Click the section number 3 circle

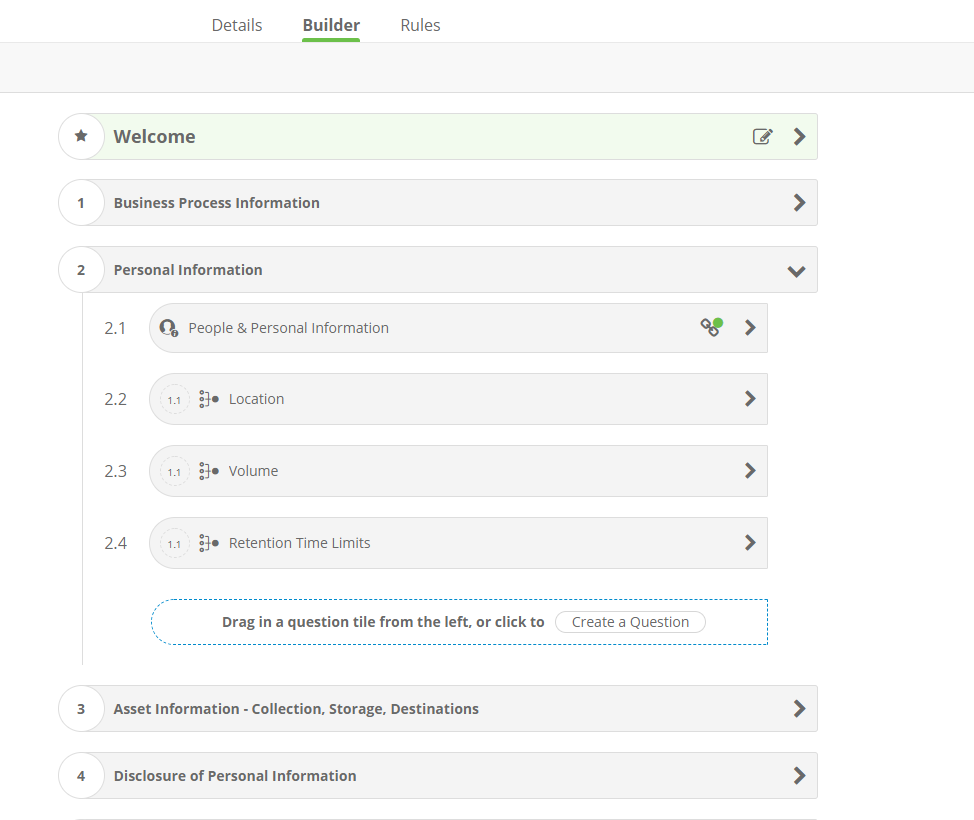[x=81, y=709]
